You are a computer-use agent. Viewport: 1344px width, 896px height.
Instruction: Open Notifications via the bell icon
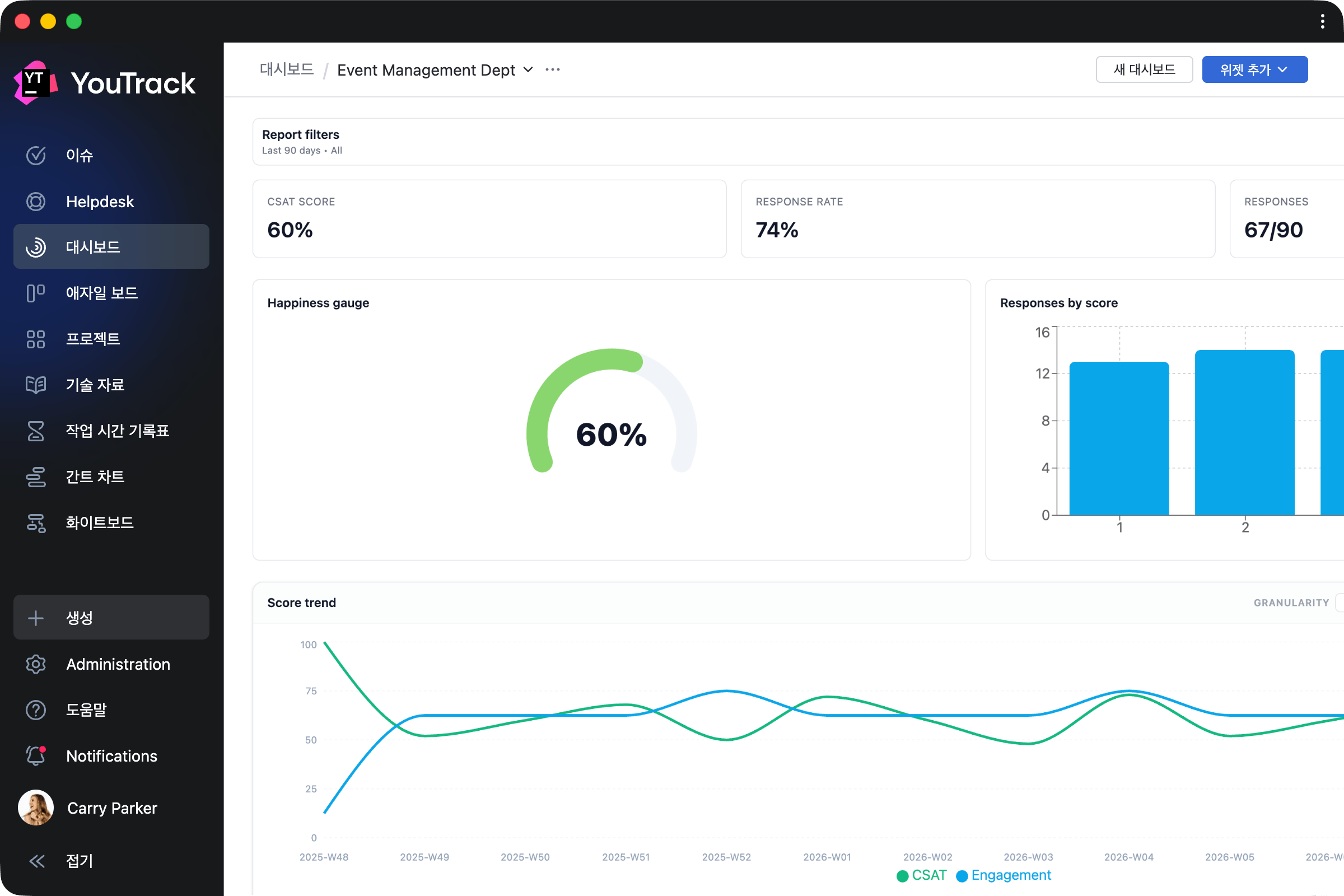coord(35,755)
